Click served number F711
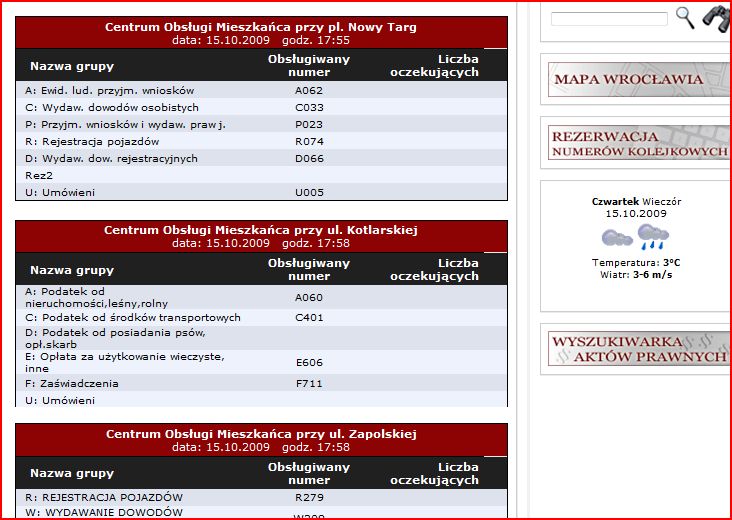The image size is (732, 520). coord(309,384)
